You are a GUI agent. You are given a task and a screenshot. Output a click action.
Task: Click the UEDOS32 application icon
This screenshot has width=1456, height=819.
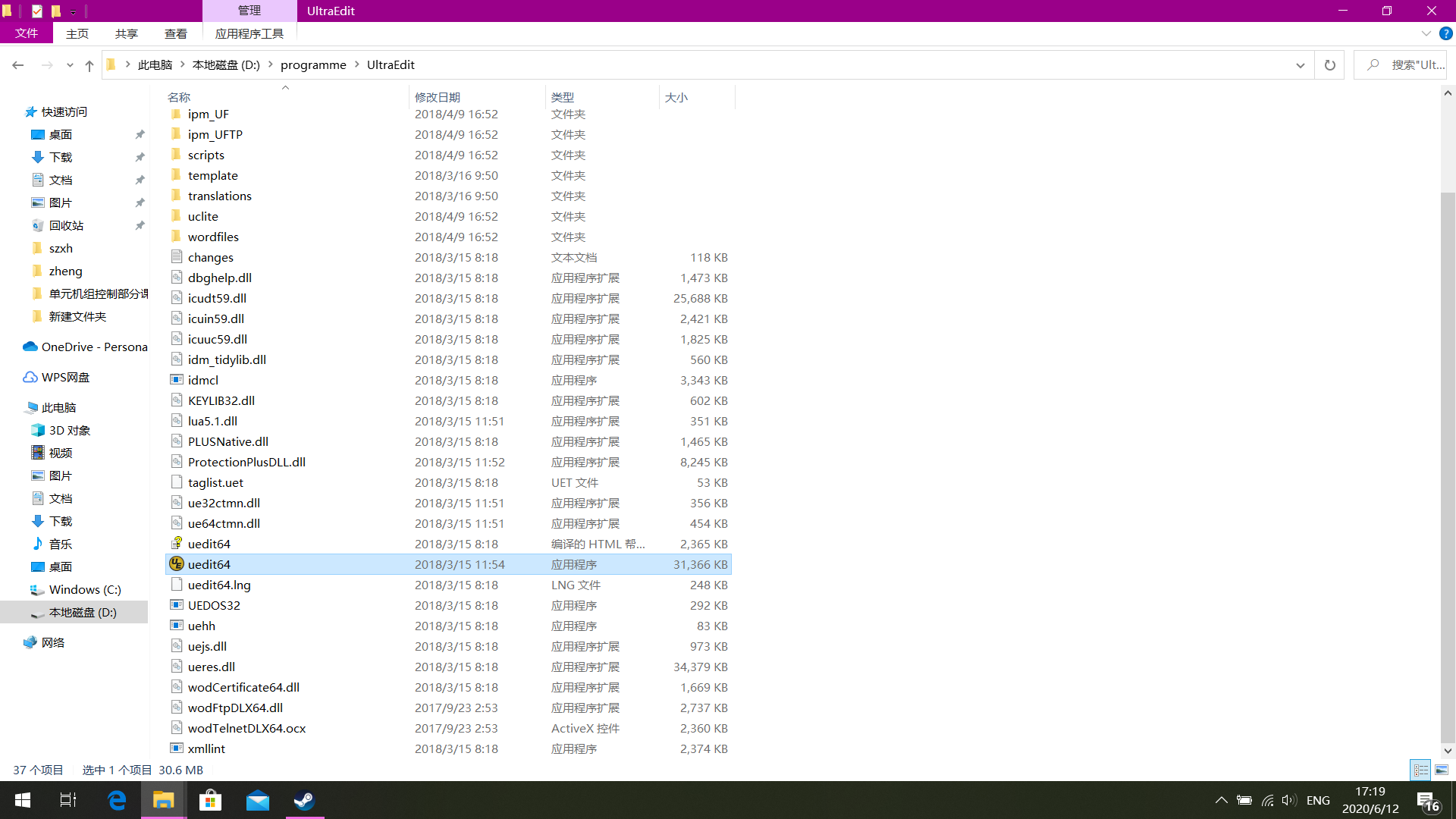177,605
